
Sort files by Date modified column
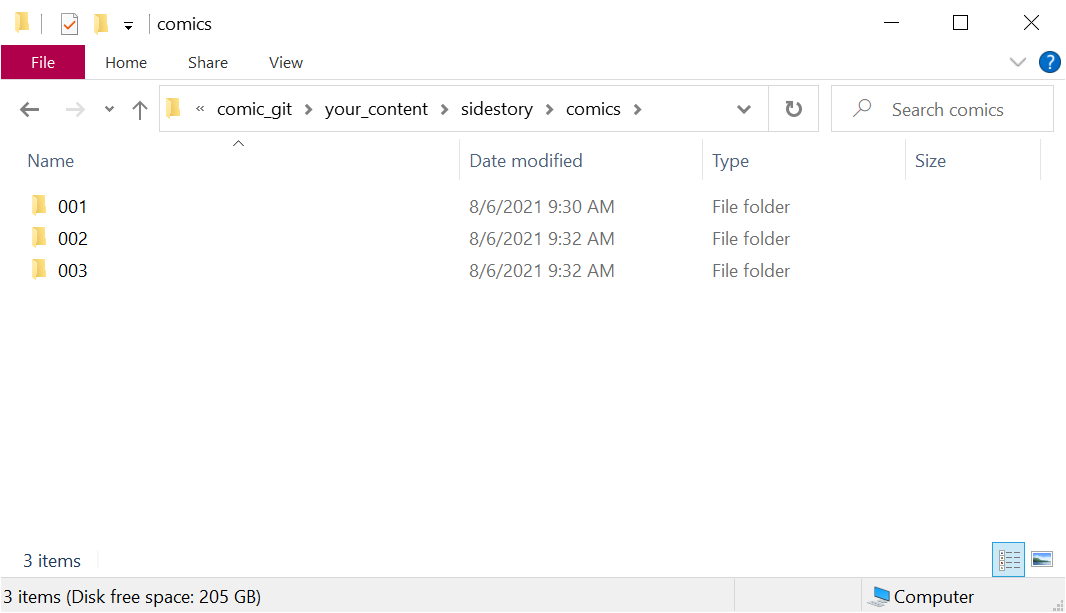(x=526, y=161)
